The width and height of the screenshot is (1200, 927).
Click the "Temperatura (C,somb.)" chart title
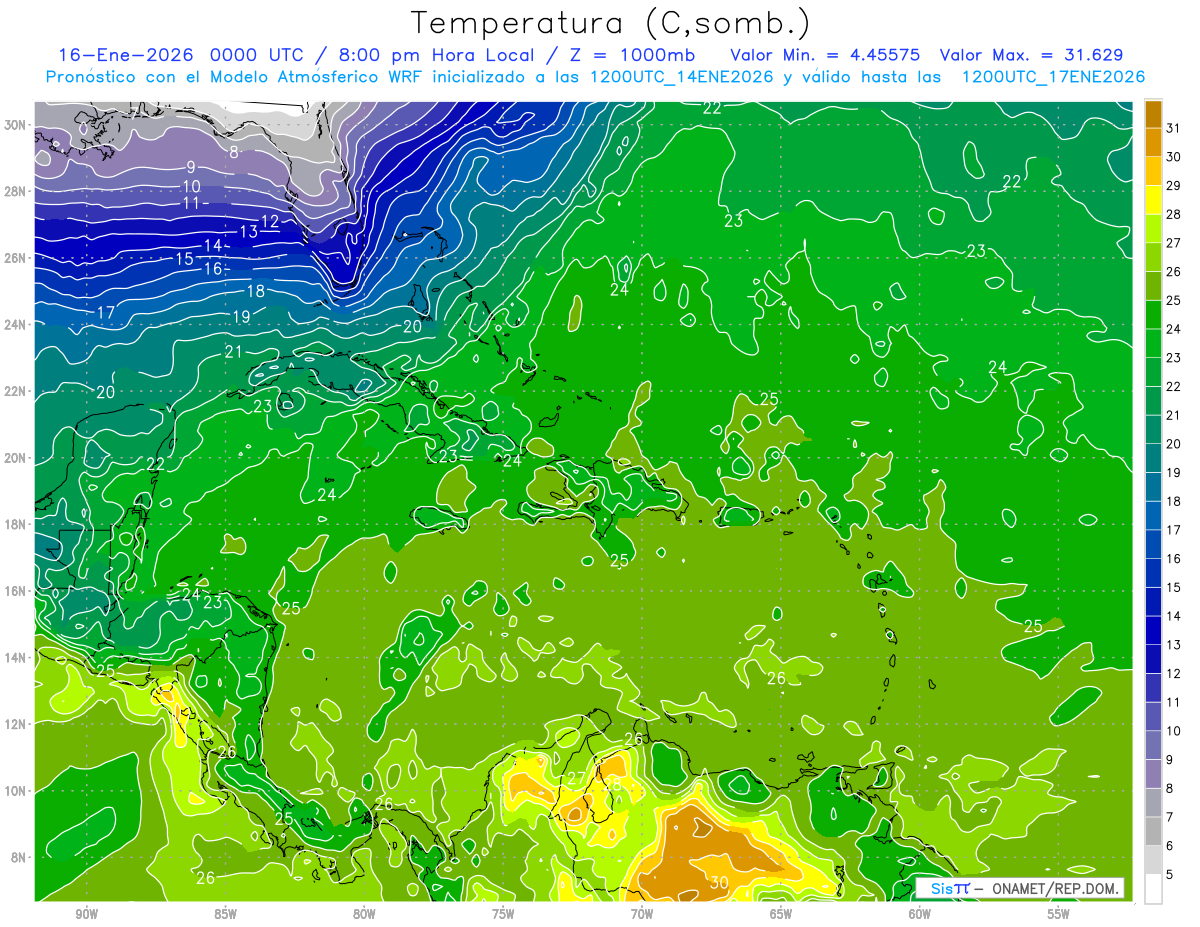click(x=611, y=23)
